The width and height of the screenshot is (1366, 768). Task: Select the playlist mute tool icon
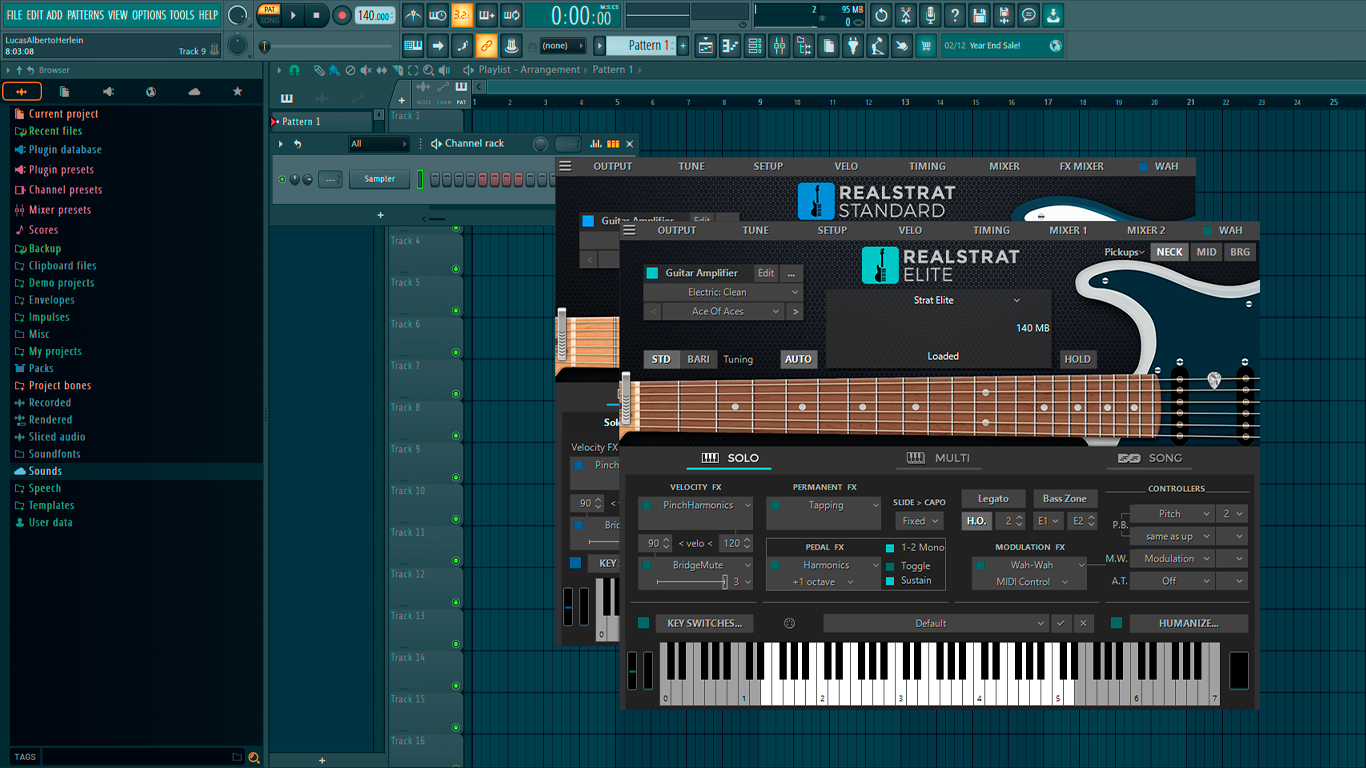365,70
